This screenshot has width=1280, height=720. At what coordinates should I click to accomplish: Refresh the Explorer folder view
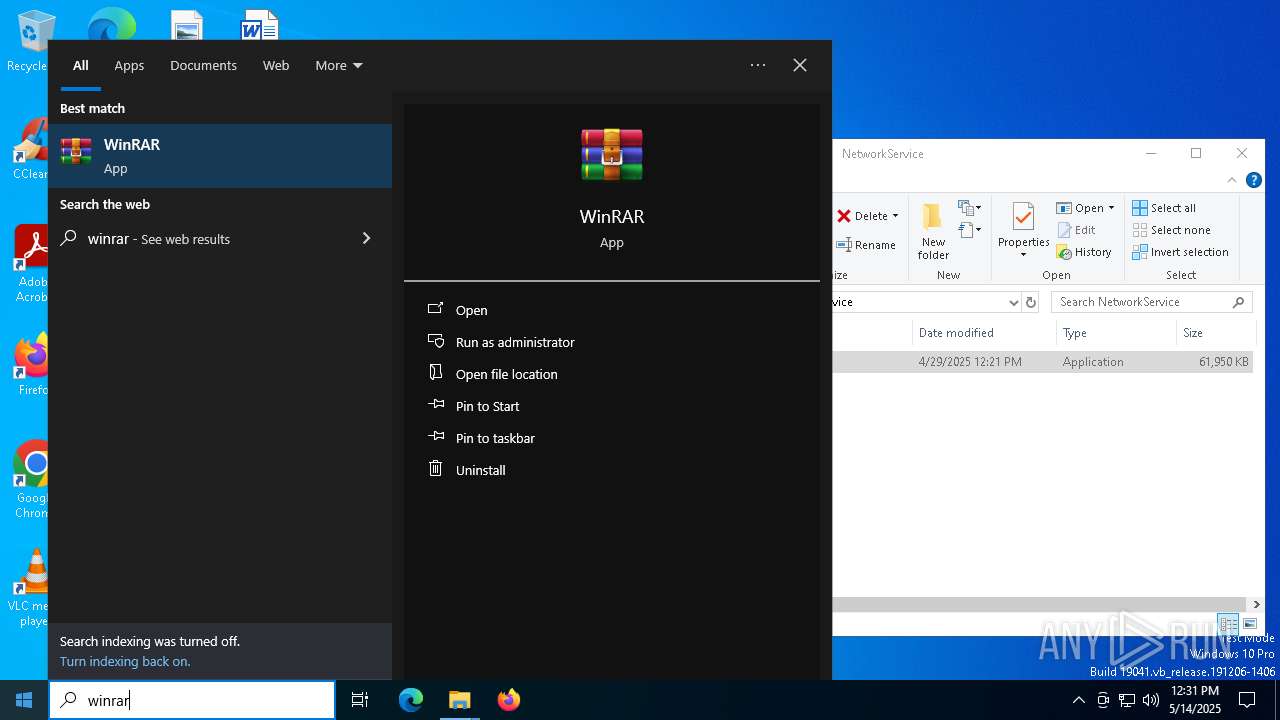pyautogui.click(x=1031, y=302)
